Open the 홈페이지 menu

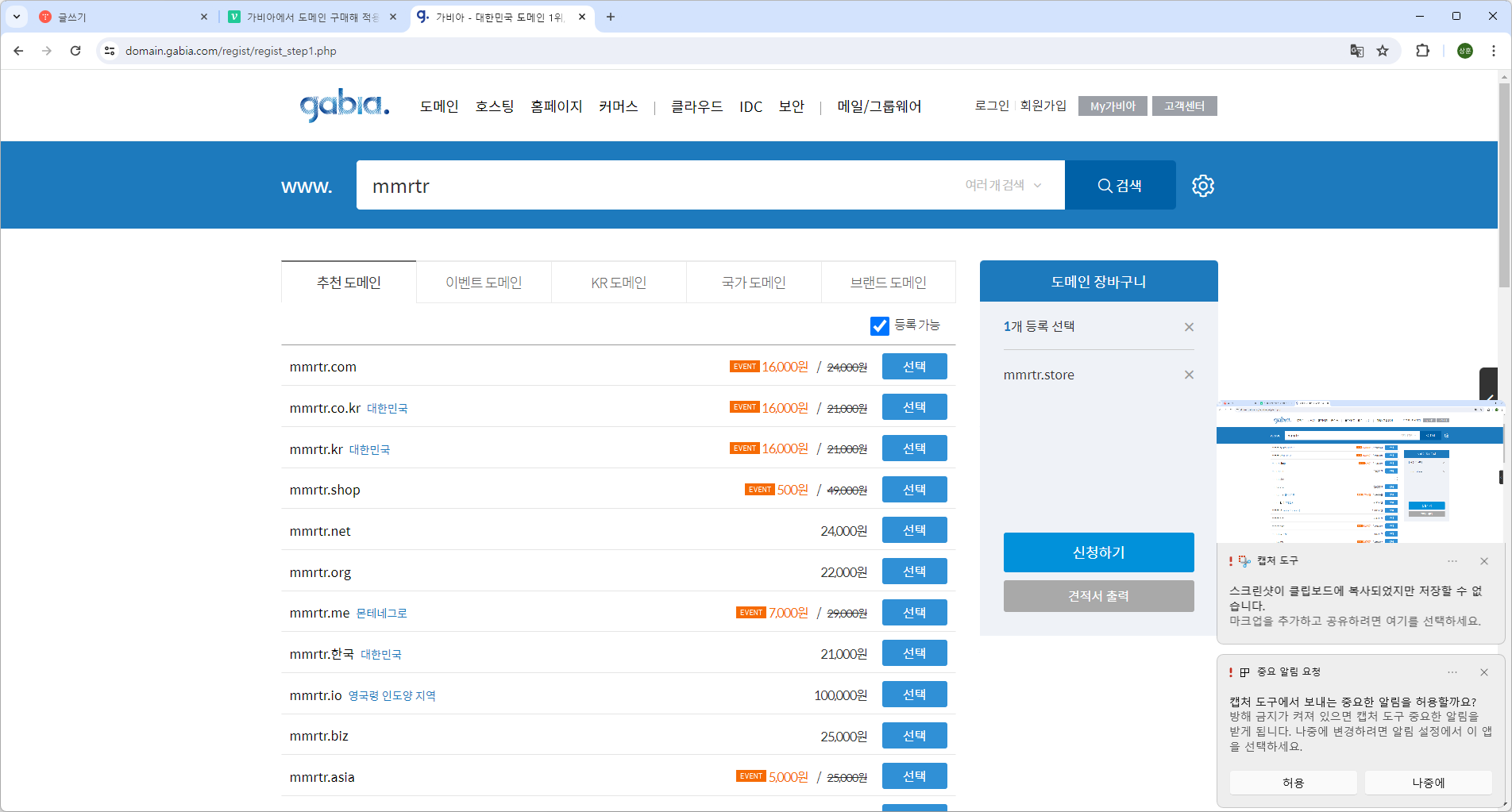[x=557, y=106]
